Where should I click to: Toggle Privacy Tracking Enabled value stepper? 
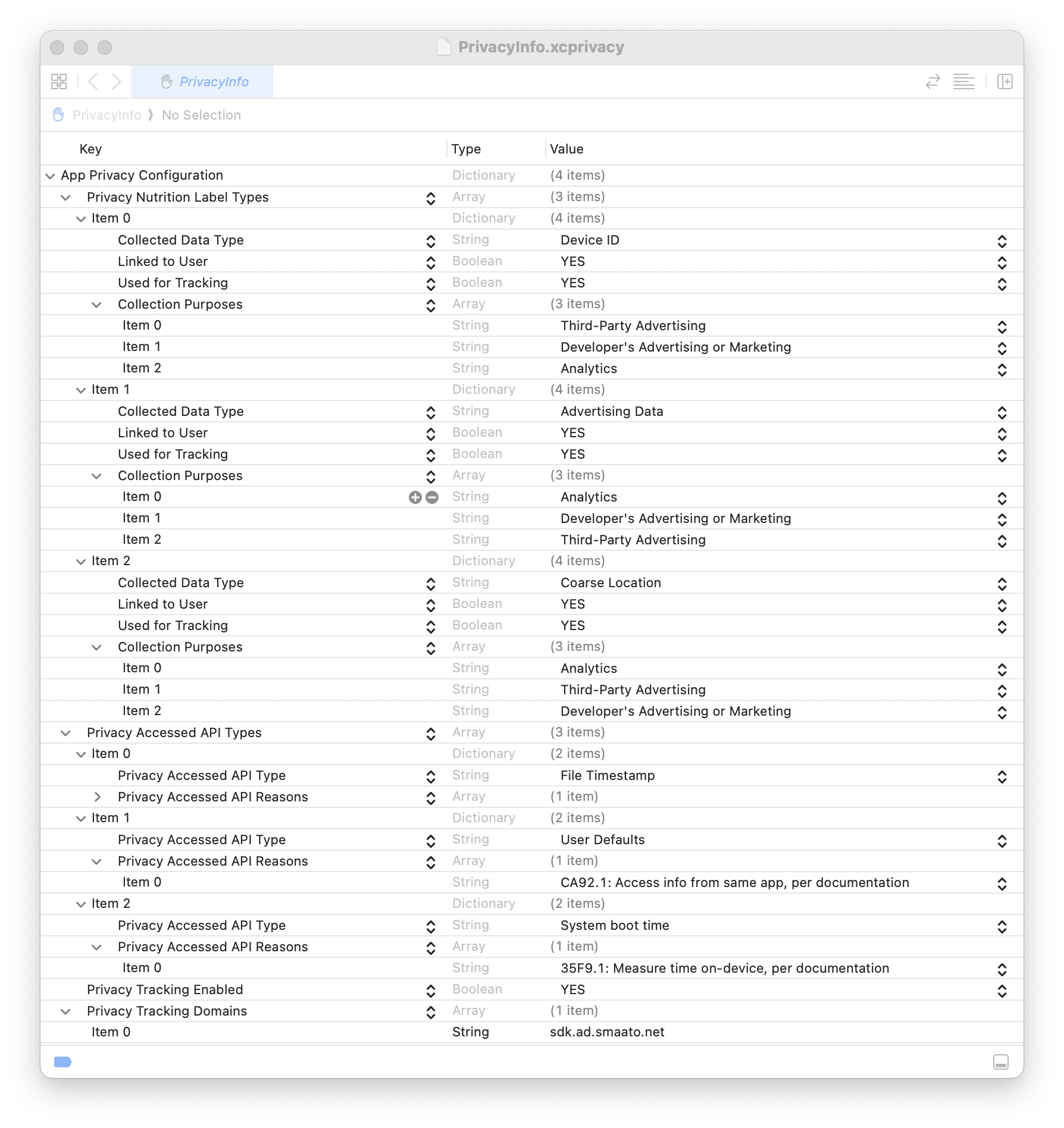[x=1002, y=989]
